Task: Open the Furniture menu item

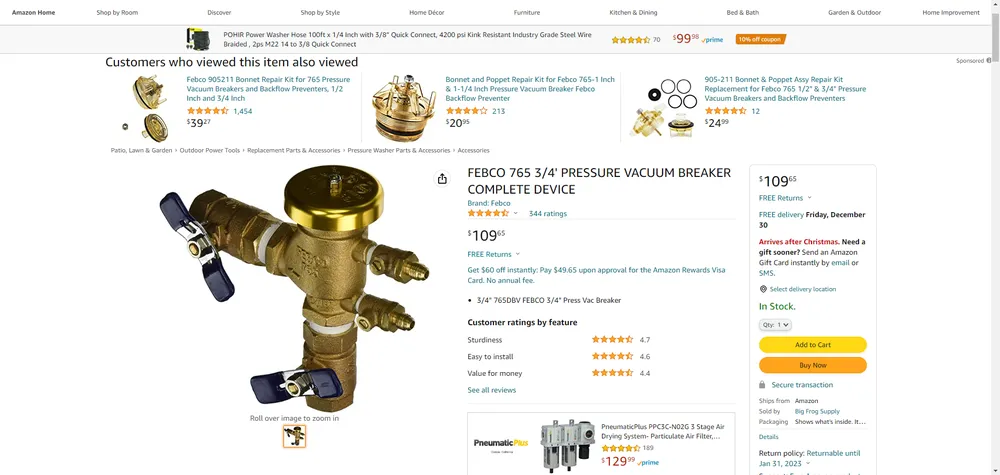Action: point(527,13)
